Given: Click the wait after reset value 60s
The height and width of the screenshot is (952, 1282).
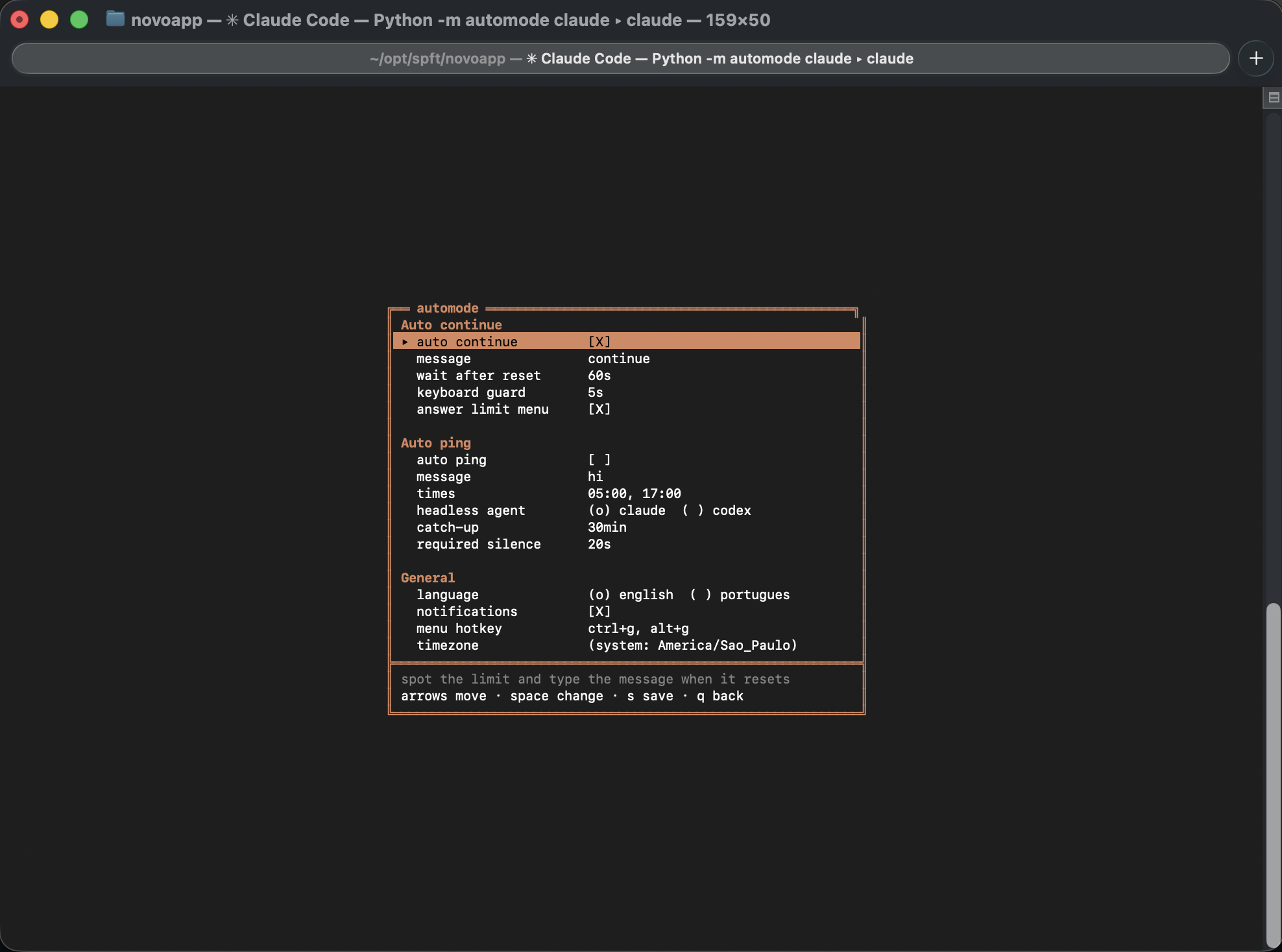Looking at the screenshot, I should 599,375.
